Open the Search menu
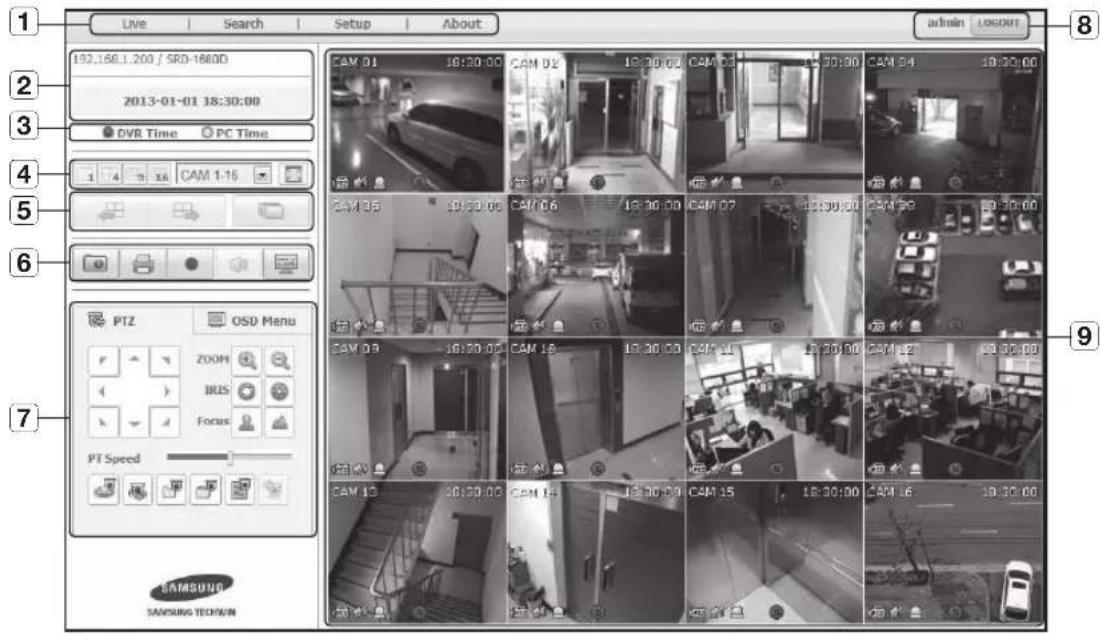The width and height of the screenshot is (1101, 634). pyautogui.click(x=243, y=24)
